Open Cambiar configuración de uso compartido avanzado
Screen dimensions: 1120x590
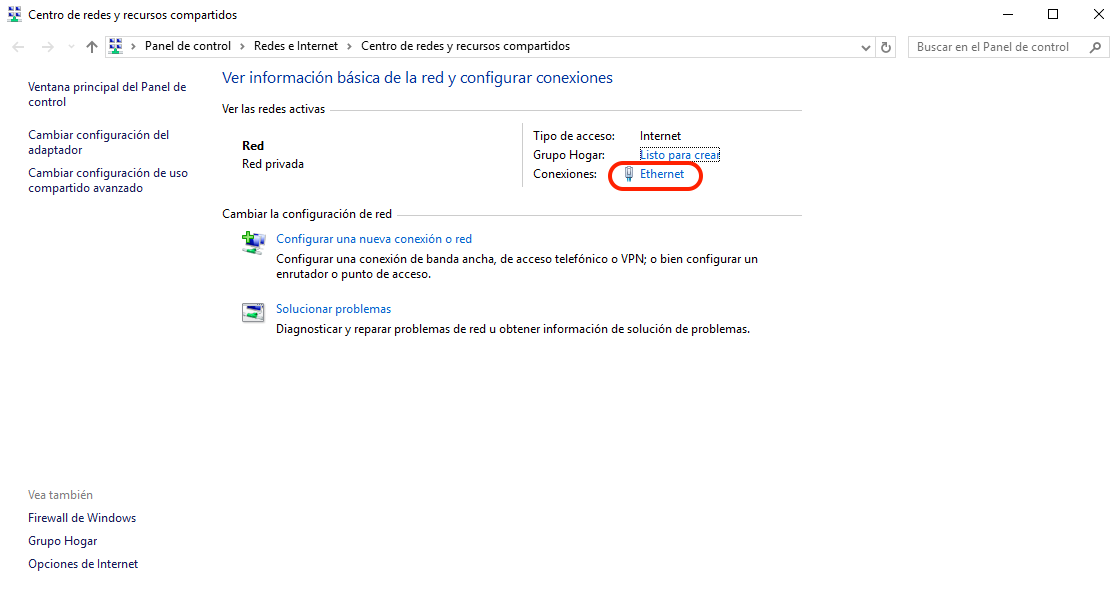(x=108, y=180)
